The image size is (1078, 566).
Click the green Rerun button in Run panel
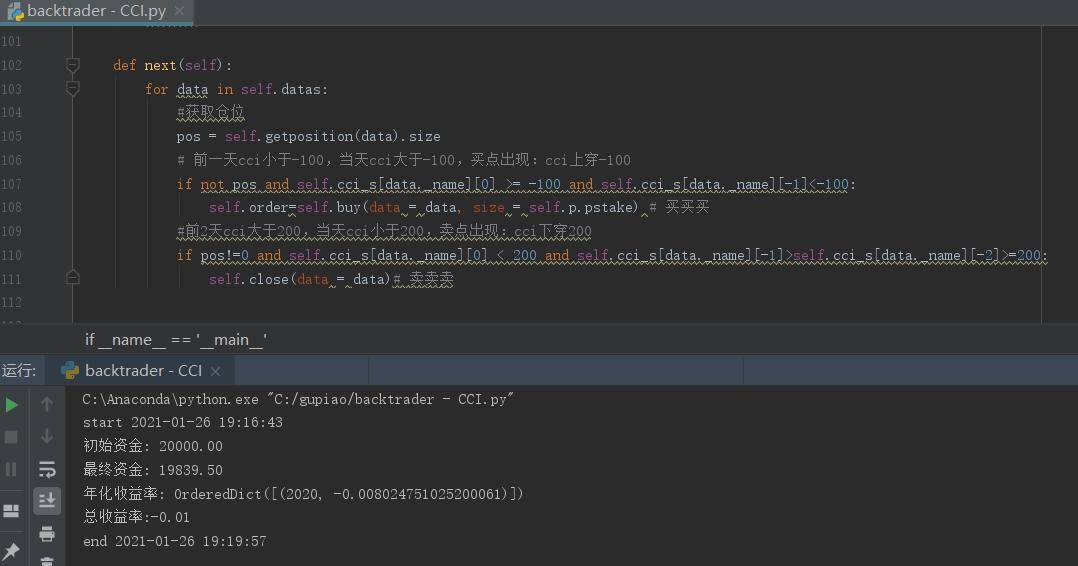[x=12, y=404]
